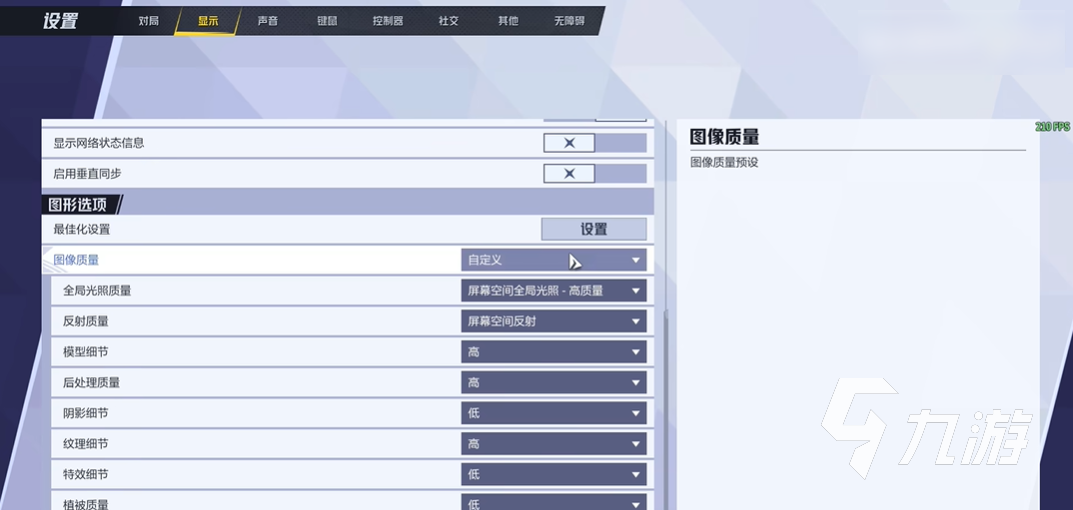Click the 启用垂直同步 label
Image resolution: width=1073 pixels, height=510 pixels.
click(x=88, y=174)
